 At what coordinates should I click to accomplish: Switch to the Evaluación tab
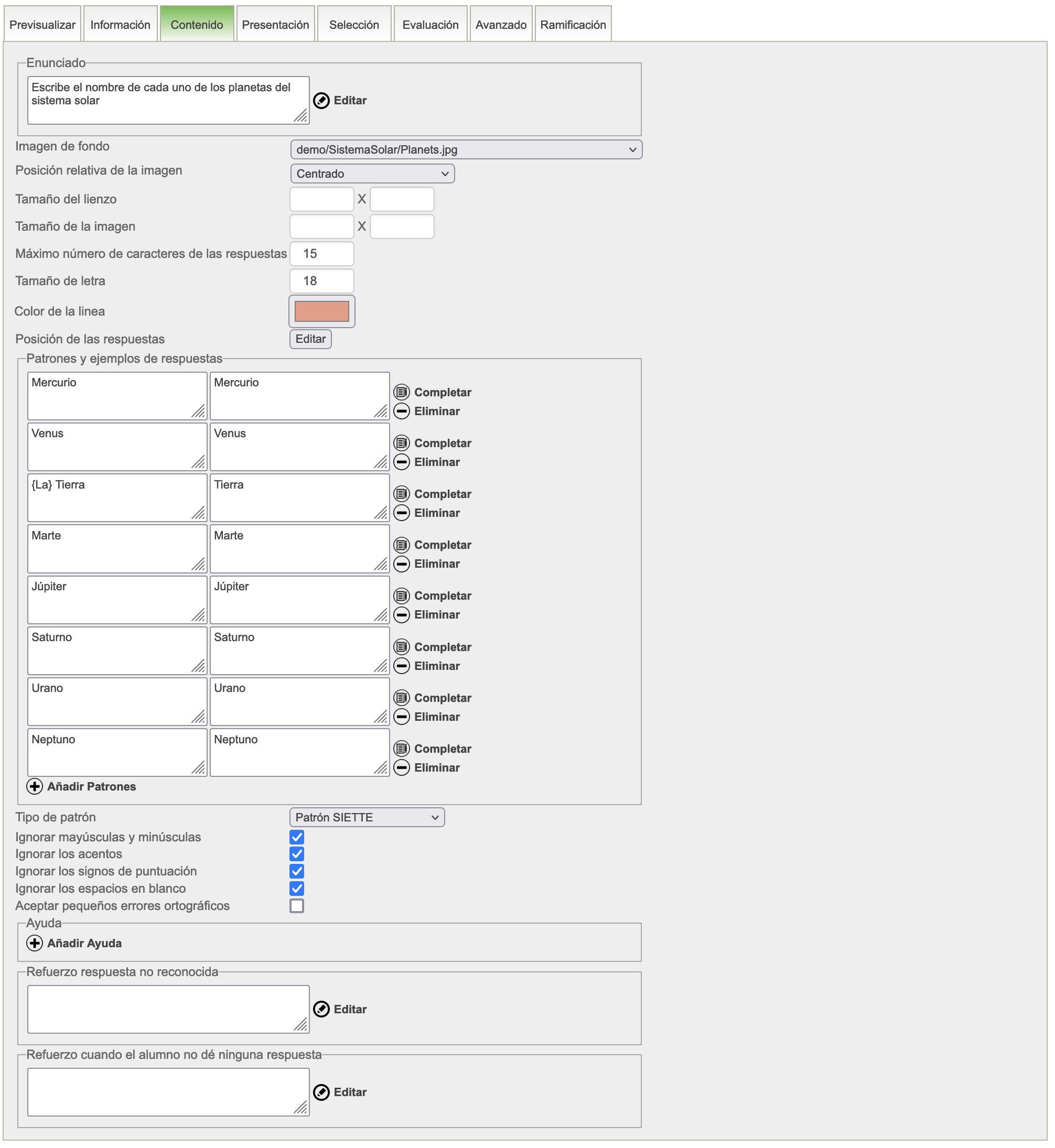click(430, 25)
